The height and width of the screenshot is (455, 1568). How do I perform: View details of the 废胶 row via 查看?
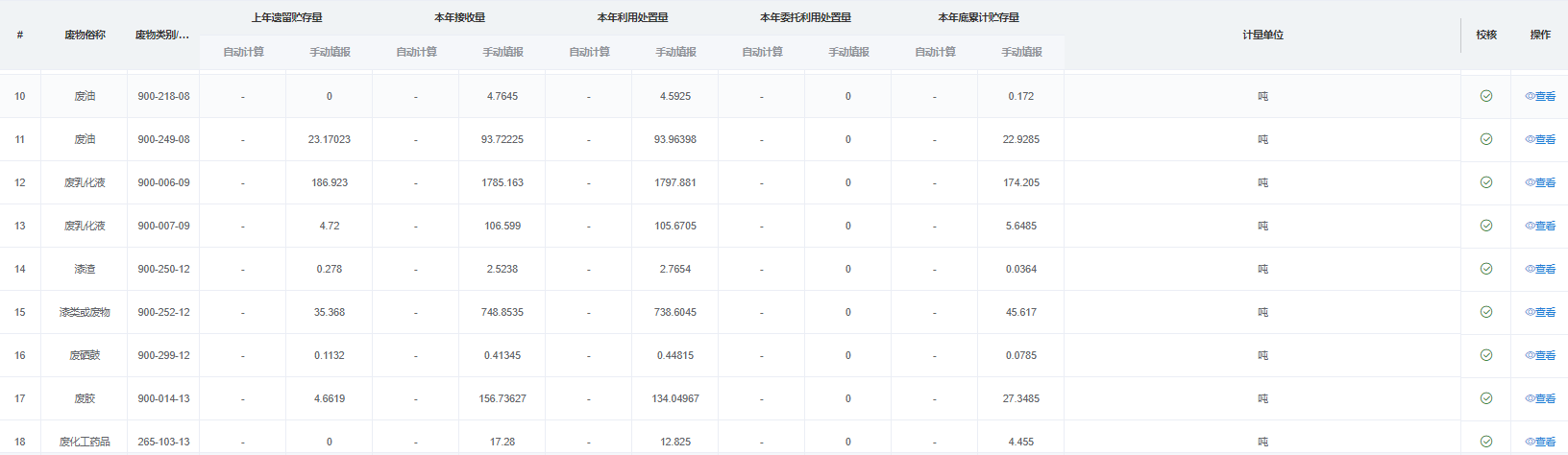coord(1540,398)
